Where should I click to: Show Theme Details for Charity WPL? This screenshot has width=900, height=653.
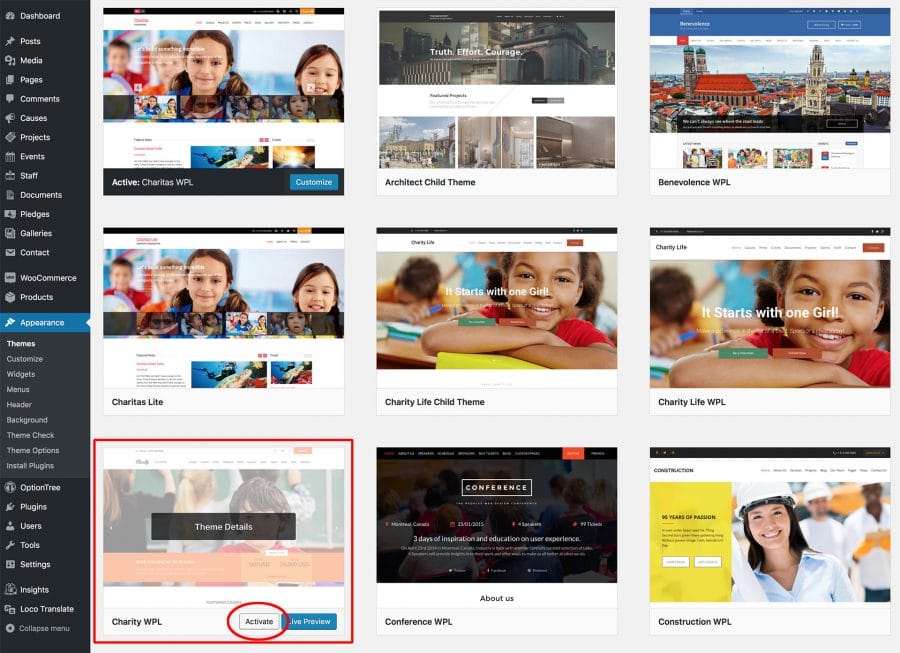223,527
